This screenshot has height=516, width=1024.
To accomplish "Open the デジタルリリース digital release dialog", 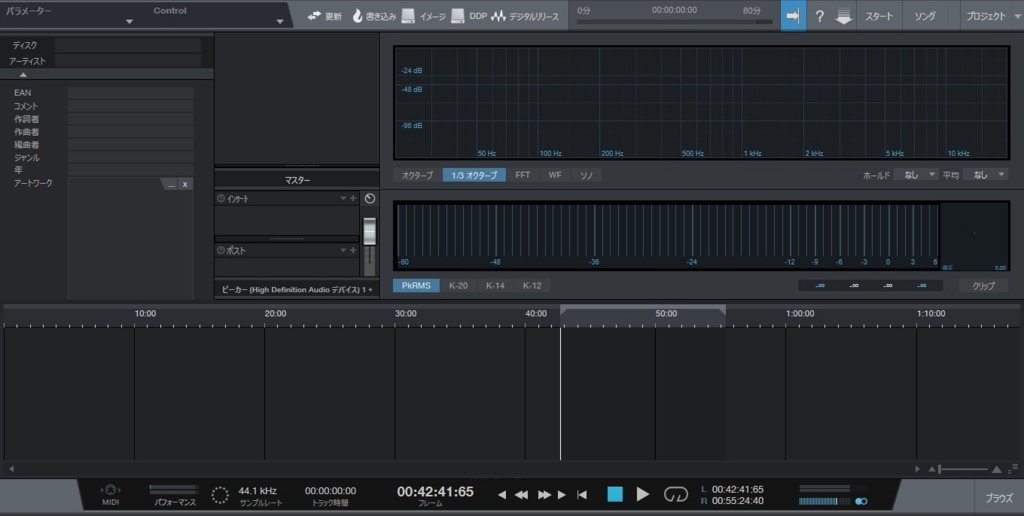I will [x=525, y=16].
